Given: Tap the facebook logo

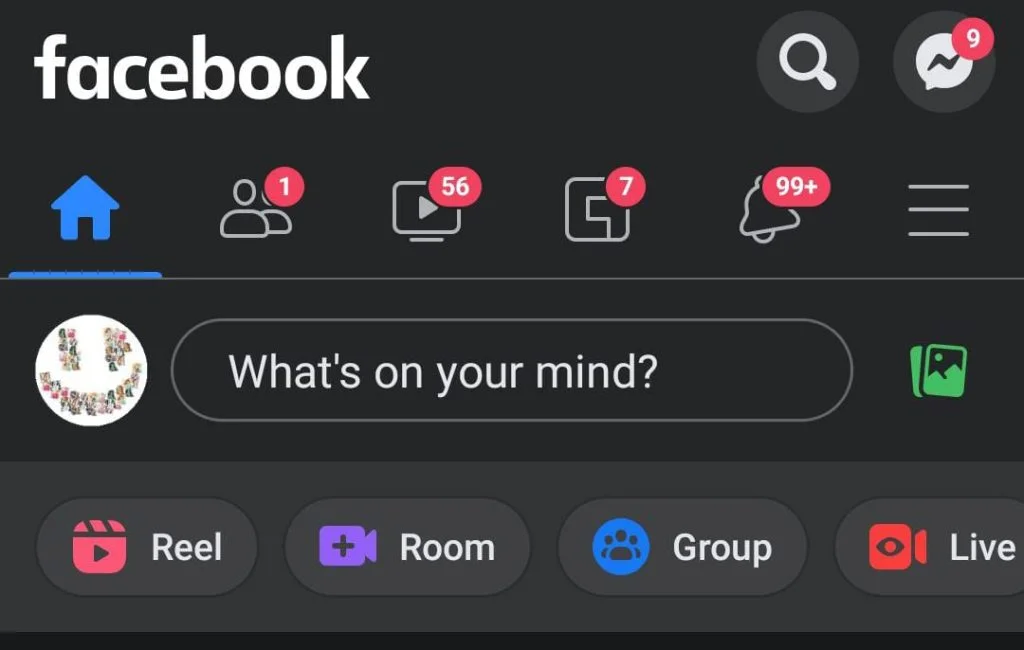Looking at the screenshot, I should pyautogui.click(x=201, y=67).
